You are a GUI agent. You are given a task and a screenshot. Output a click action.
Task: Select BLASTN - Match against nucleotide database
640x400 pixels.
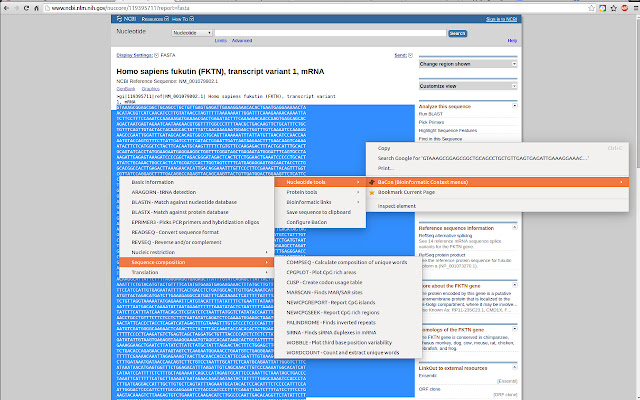[196, 202]
